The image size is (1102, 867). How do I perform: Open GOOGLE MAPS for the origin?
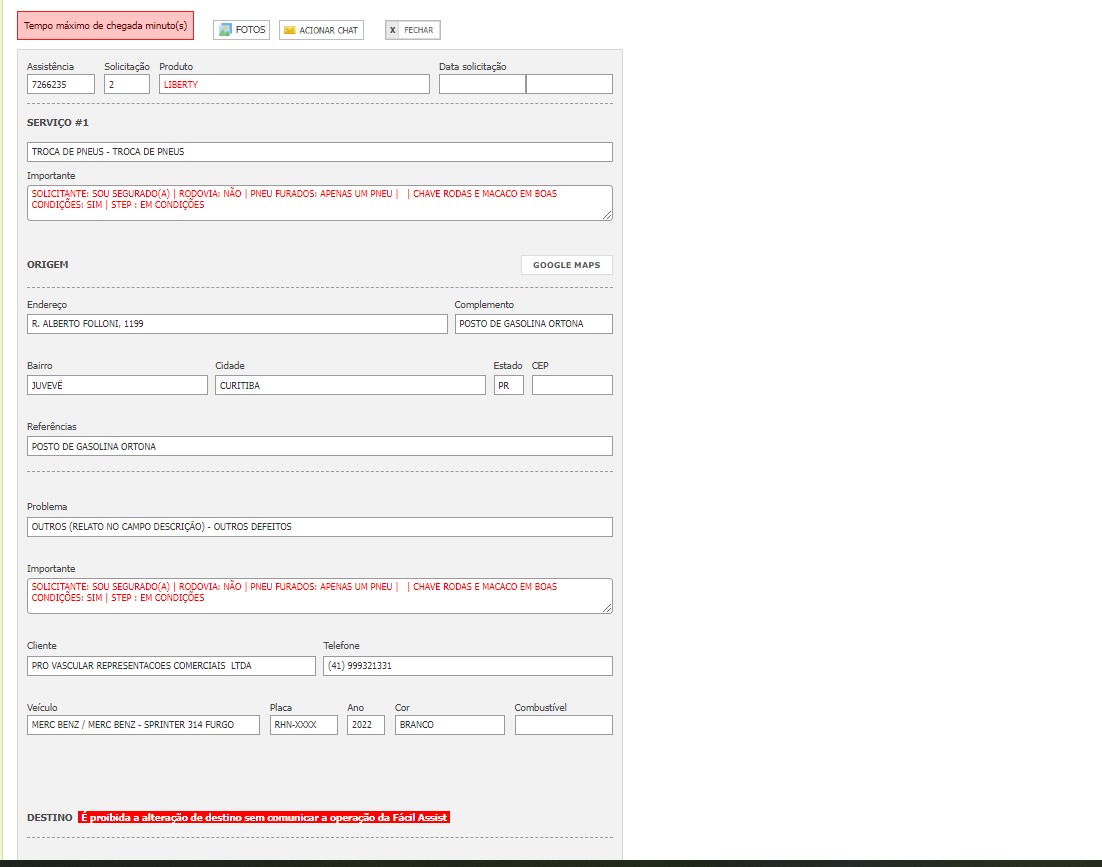(566, 265)
